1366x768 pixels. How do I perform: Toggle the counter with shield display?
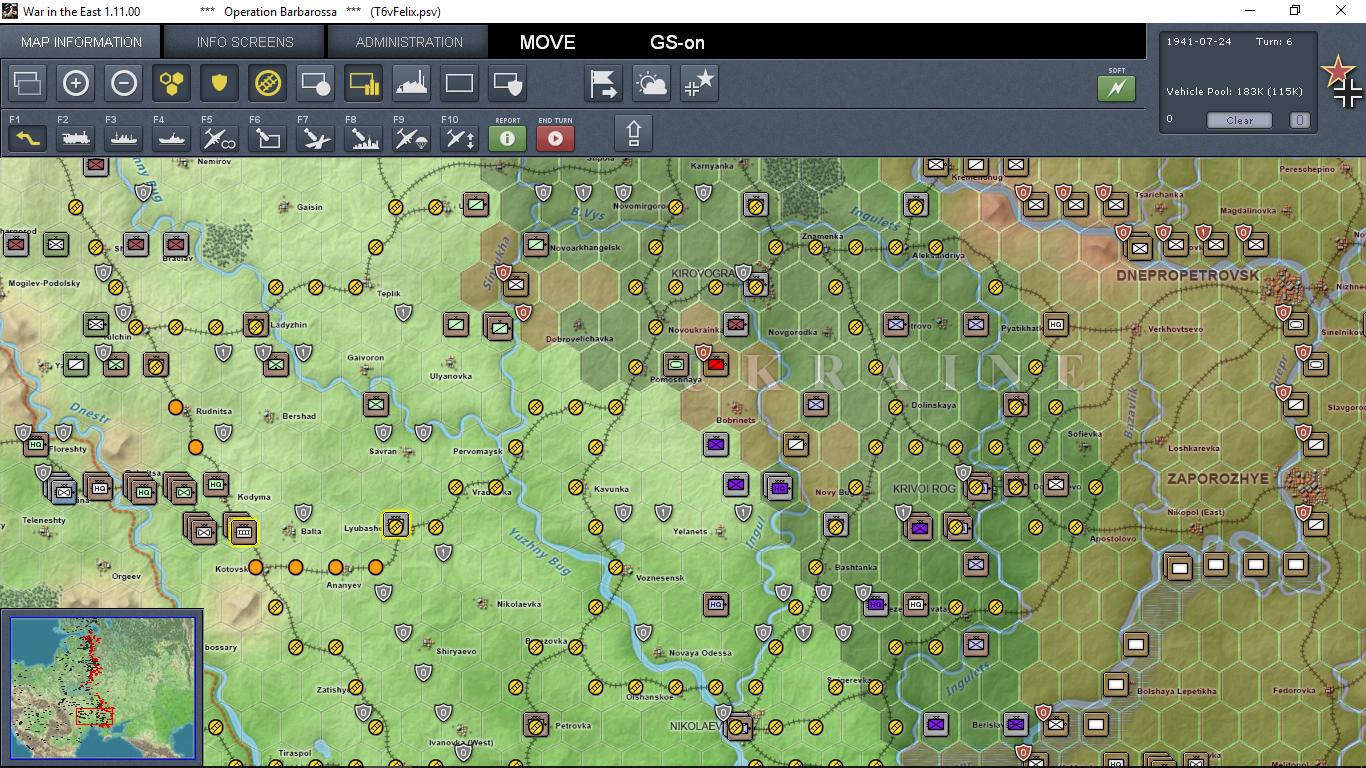point(508,83)
